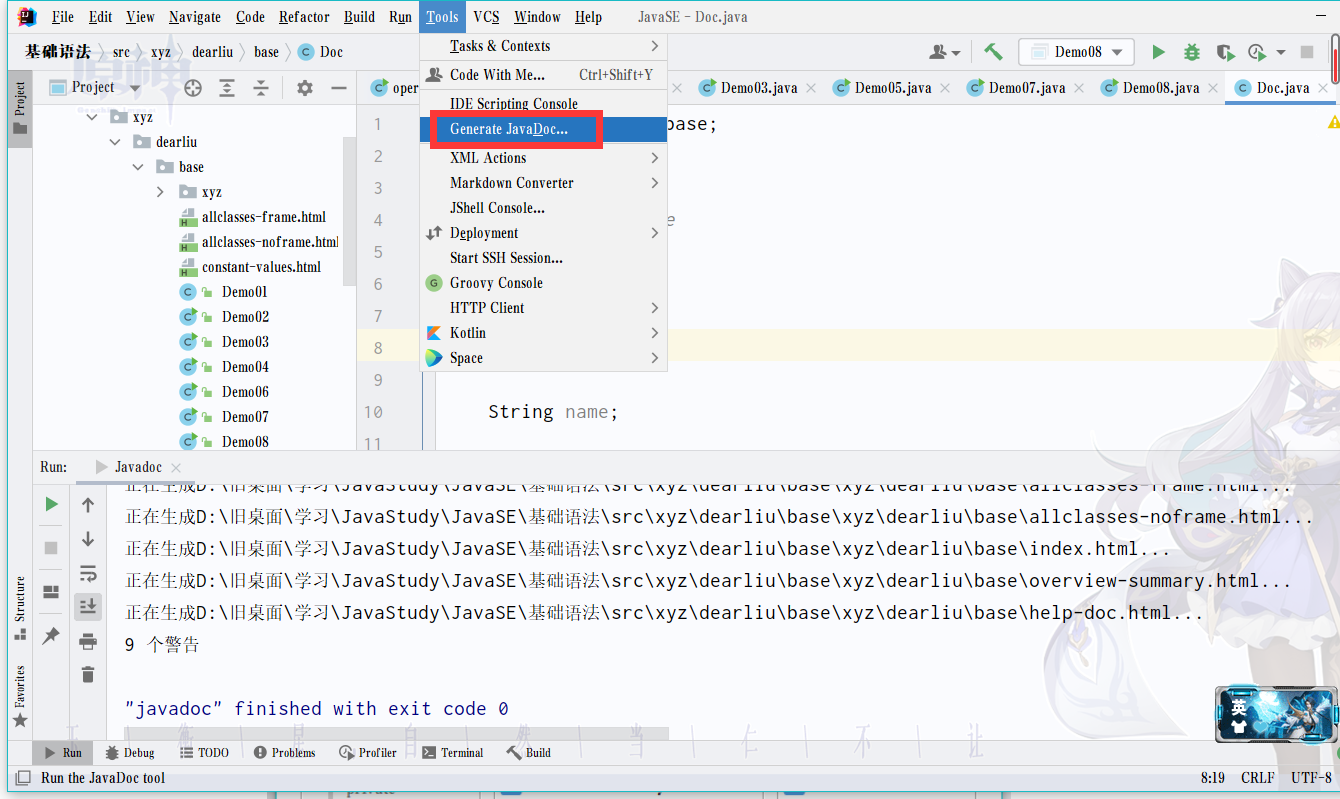Open the Terminal tool window
This screenshot has width=1340, height=799.
(452, 753)
